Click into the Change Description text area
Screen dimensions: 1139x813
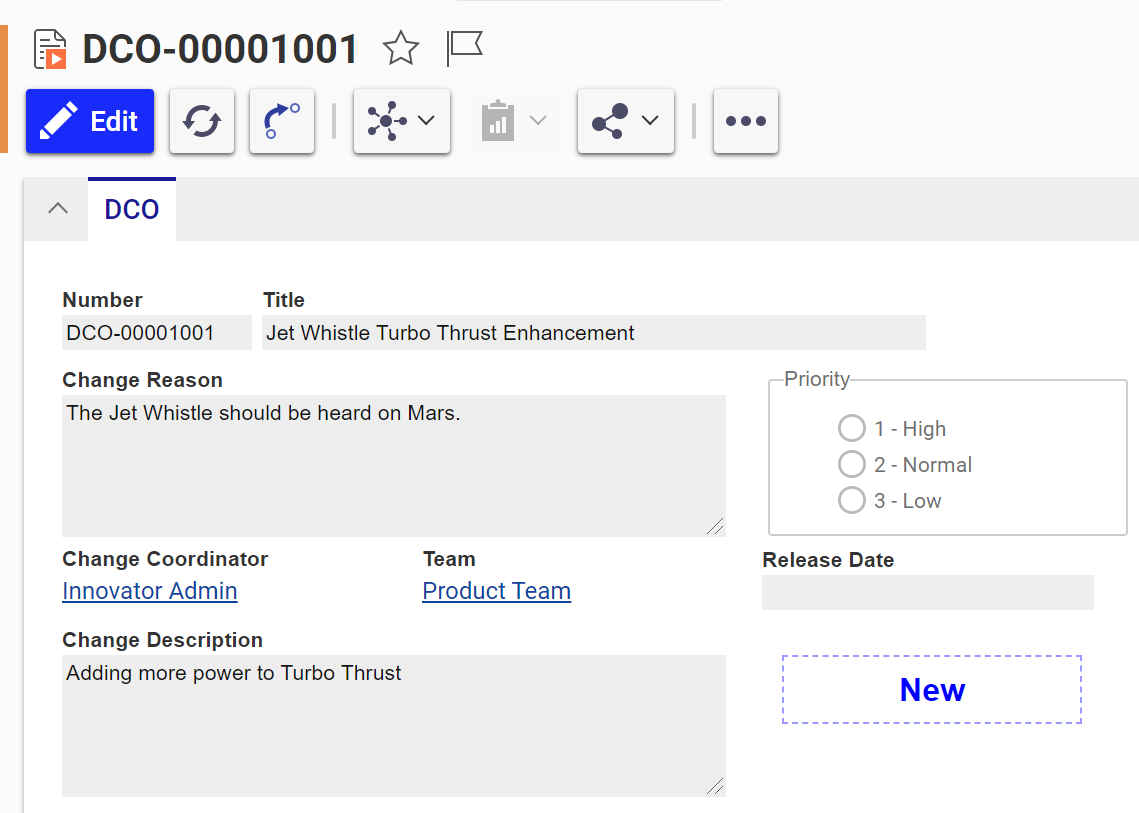[394, 726]
